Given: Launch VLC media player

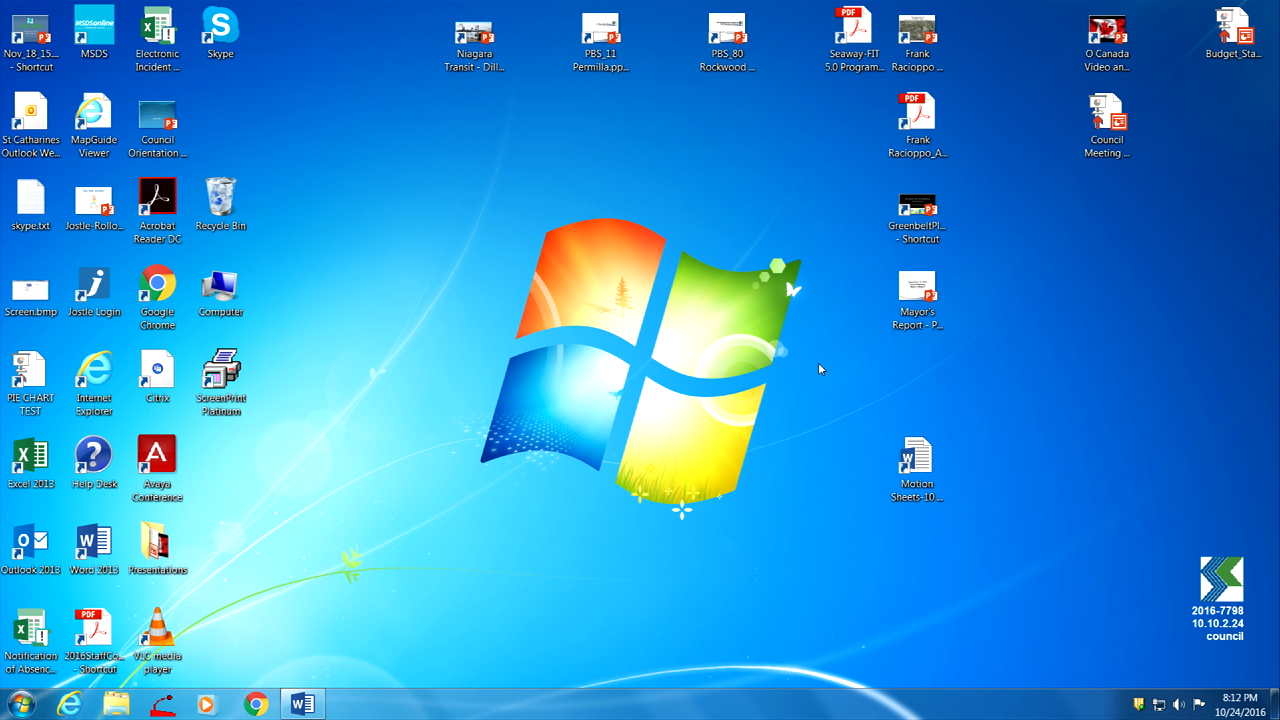Looking at the screenshot, I should pos(157,642).
